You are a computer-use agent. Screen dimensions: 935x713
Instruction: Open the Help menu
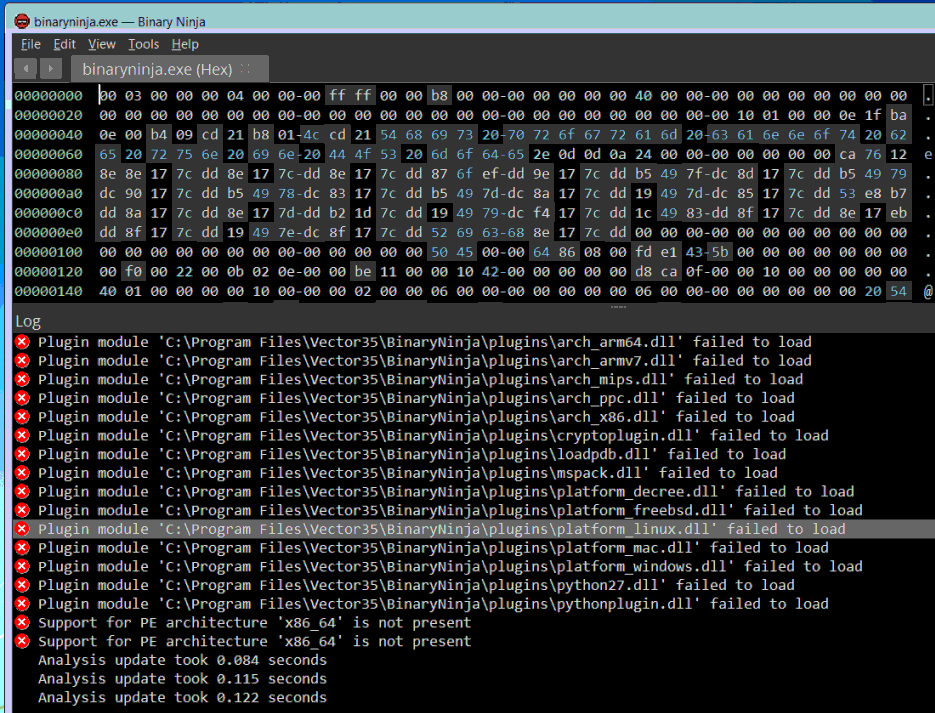click(x=185, y=44)
